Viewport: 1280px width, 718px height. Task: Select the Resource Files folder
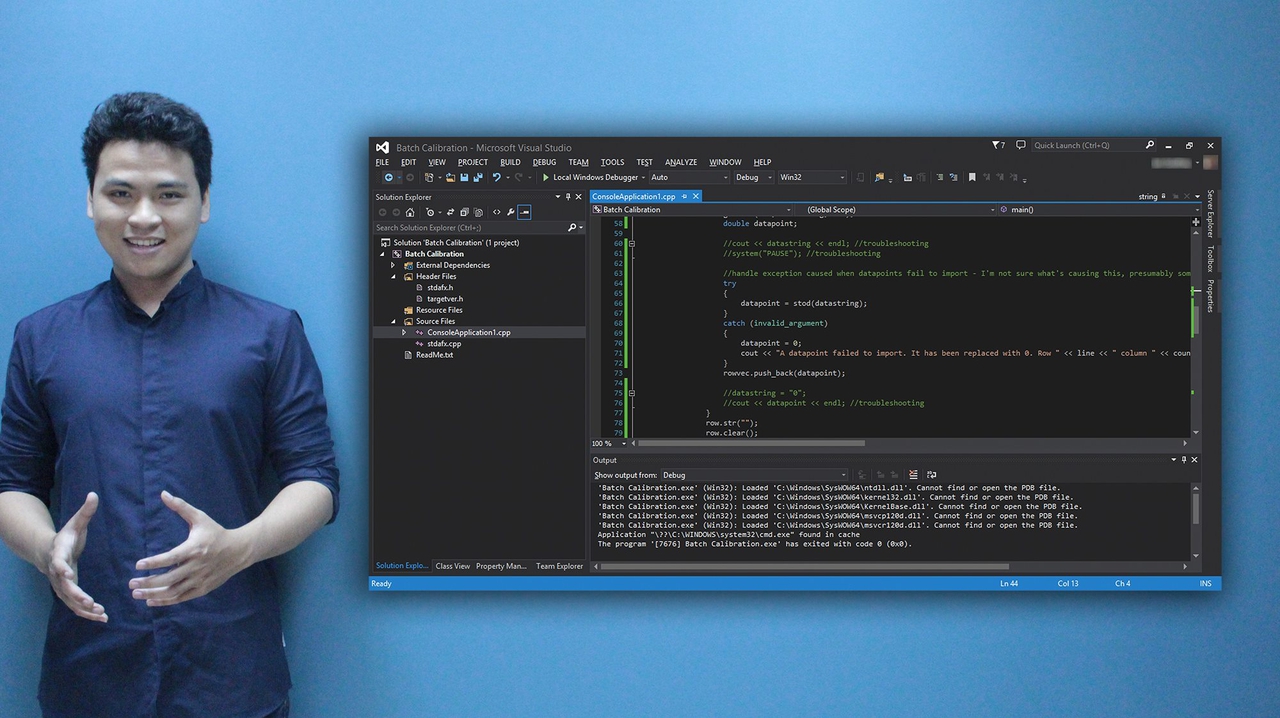[x=439, y=310]
